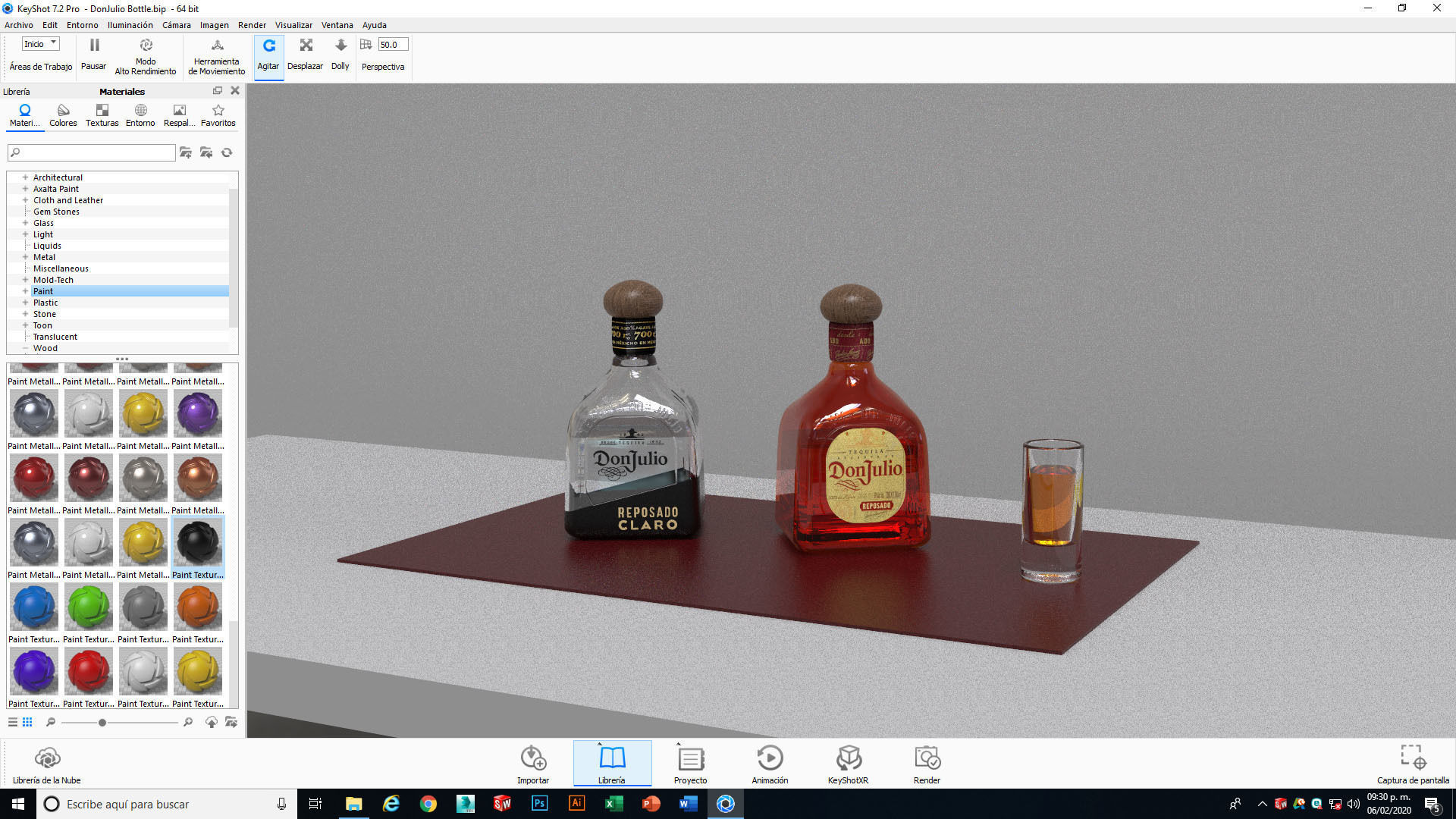Screen dimensions: 1456x819
Task: Open the bottom Render dialog button
Action: click(927, 764)
